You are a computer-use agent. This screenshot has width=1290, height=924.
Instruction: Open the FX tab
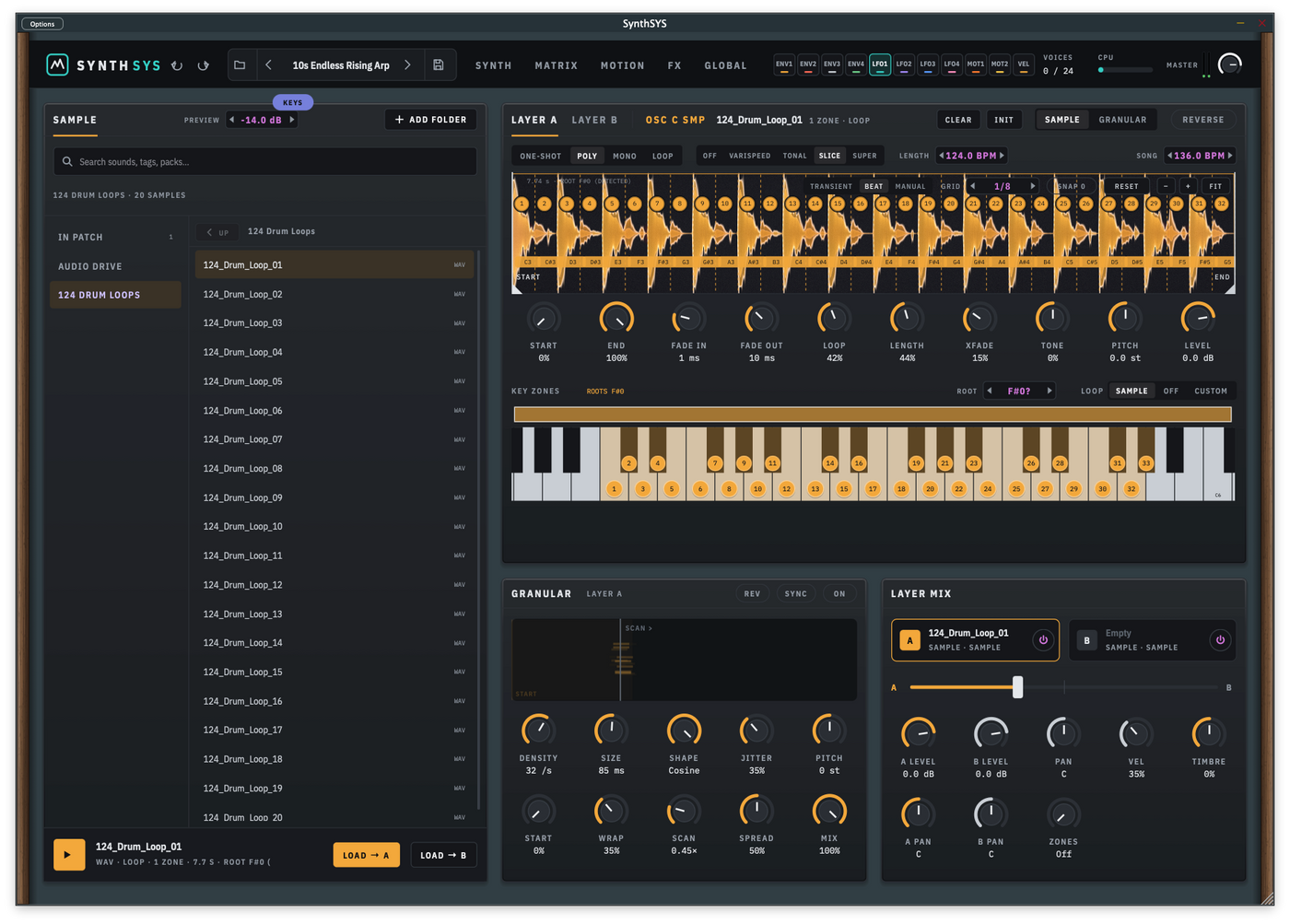point(674,65)
